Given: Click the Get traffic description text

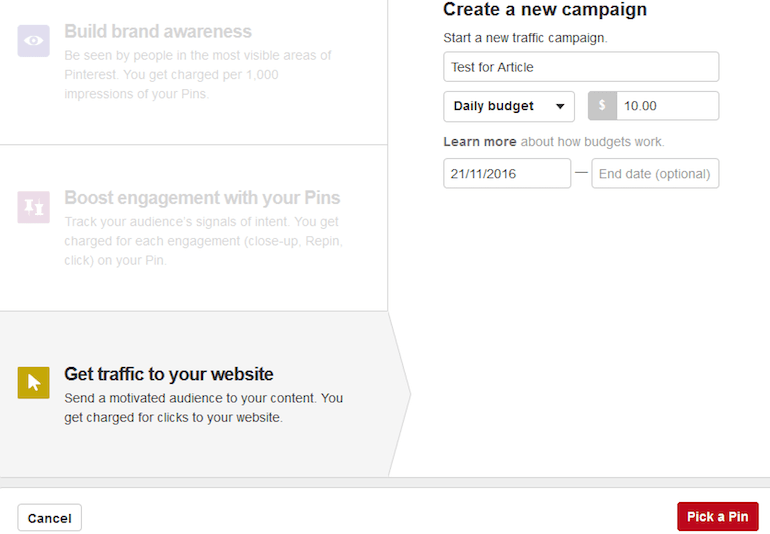Looking at the screenshot, I should (203, 408).
